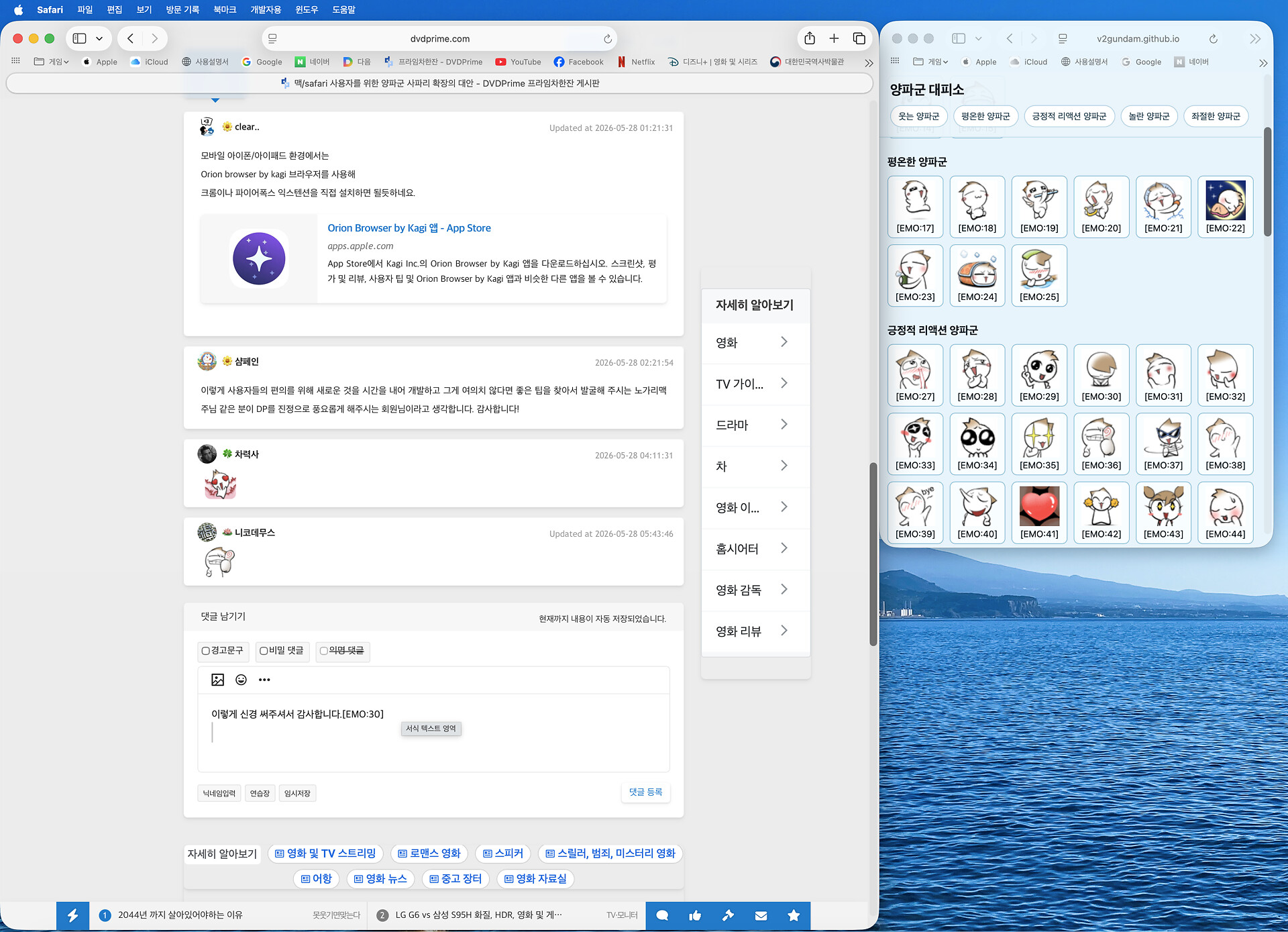Image resolution: width=1288 pixels, height=932 pixels.
Task: Insert image using comment editor image icon
Action: coord(217,680)
